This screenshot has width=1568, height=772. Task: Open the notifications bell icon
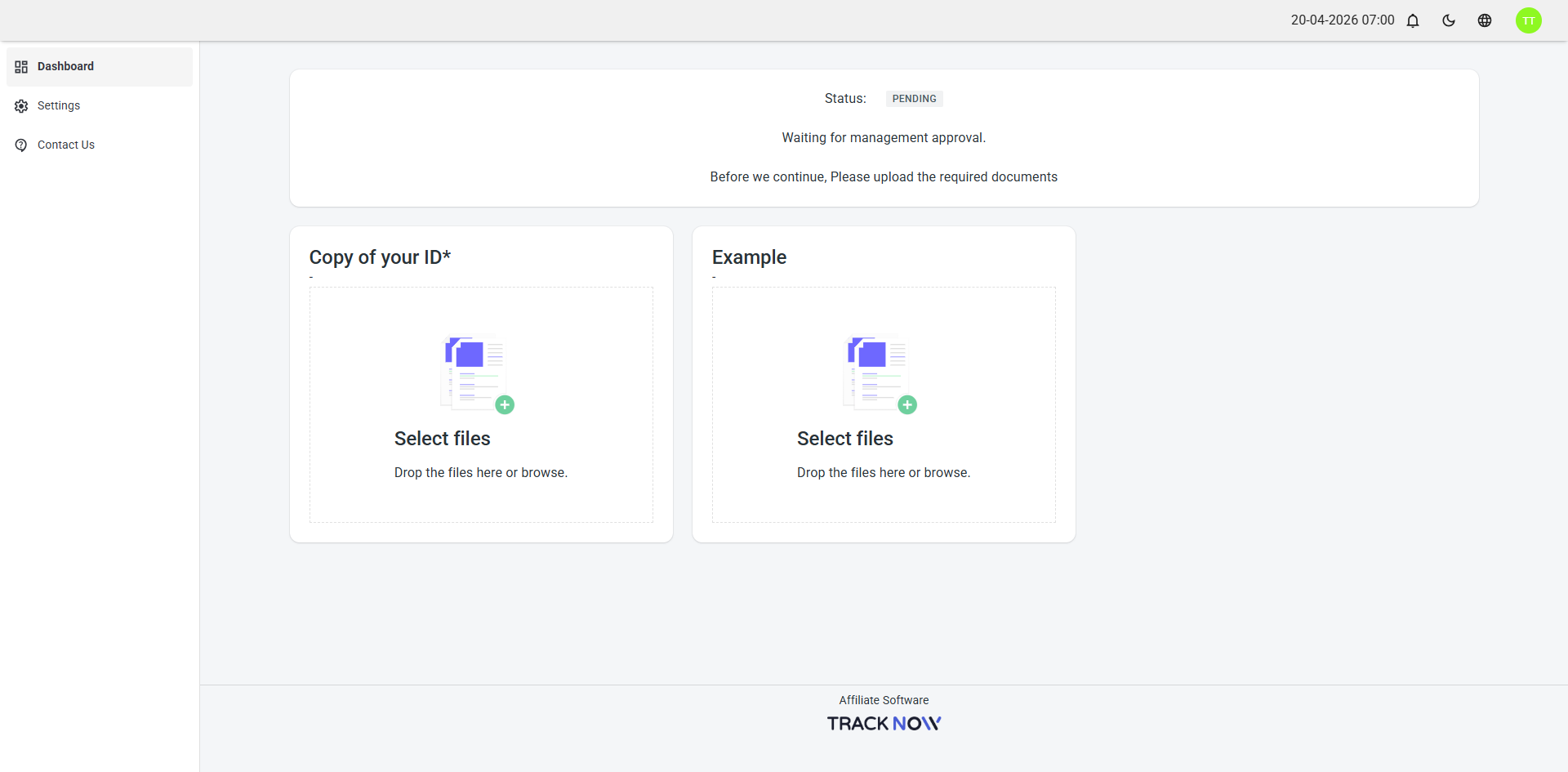pos(1413,20)
